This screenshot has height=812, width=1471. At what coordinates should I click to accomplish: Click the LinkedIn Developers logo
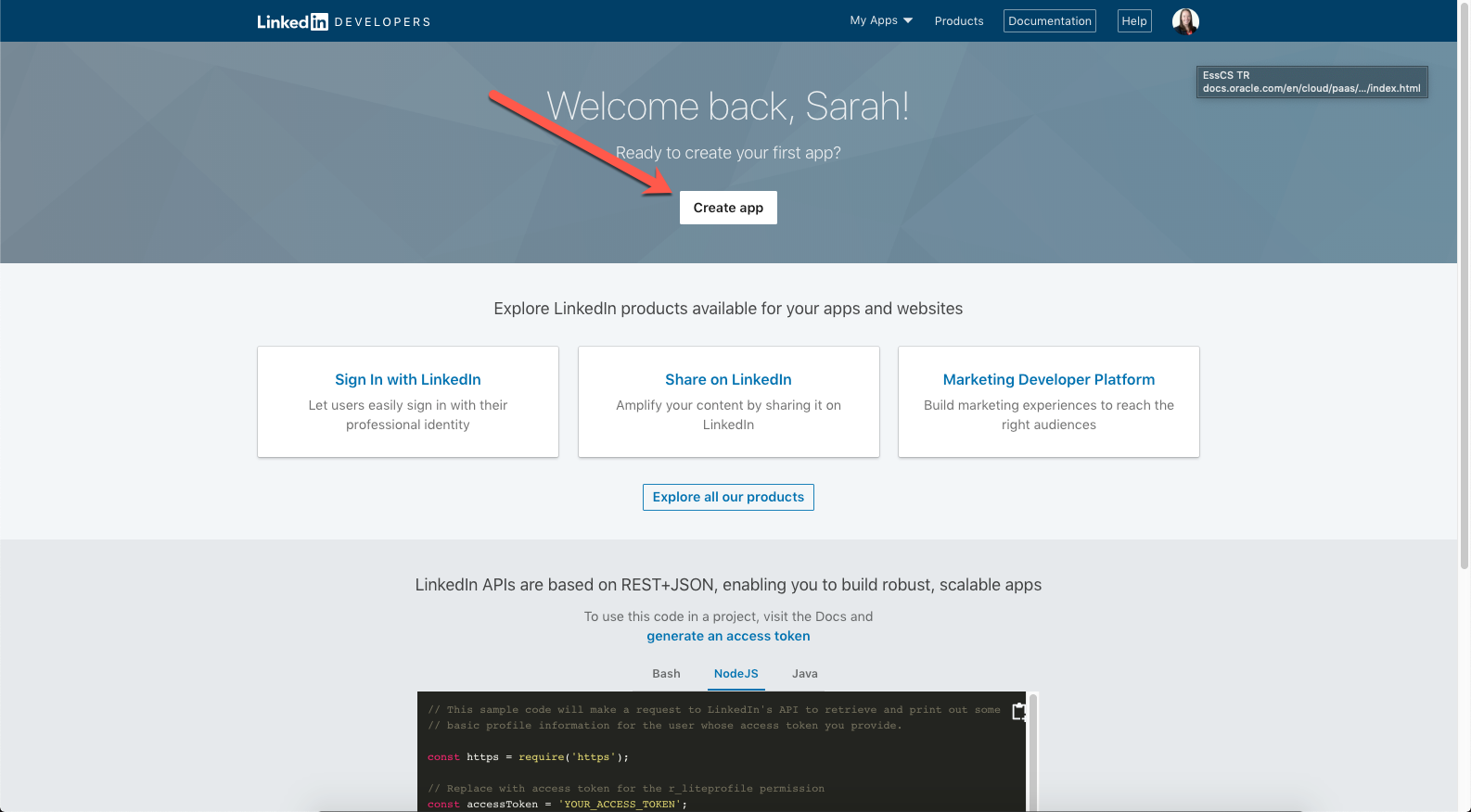[x=343, y=21]
